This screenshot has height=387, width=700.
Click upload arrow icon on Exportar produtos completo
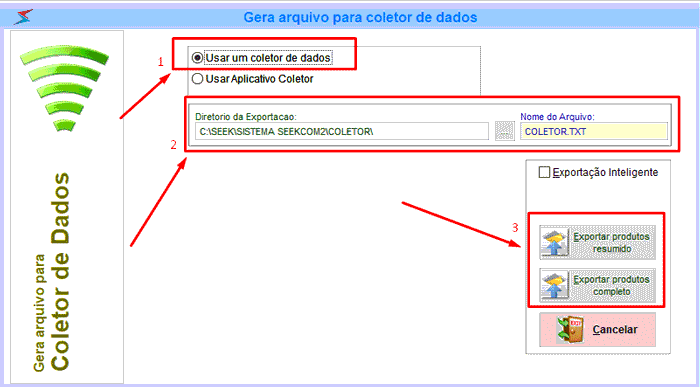(554, 285)
